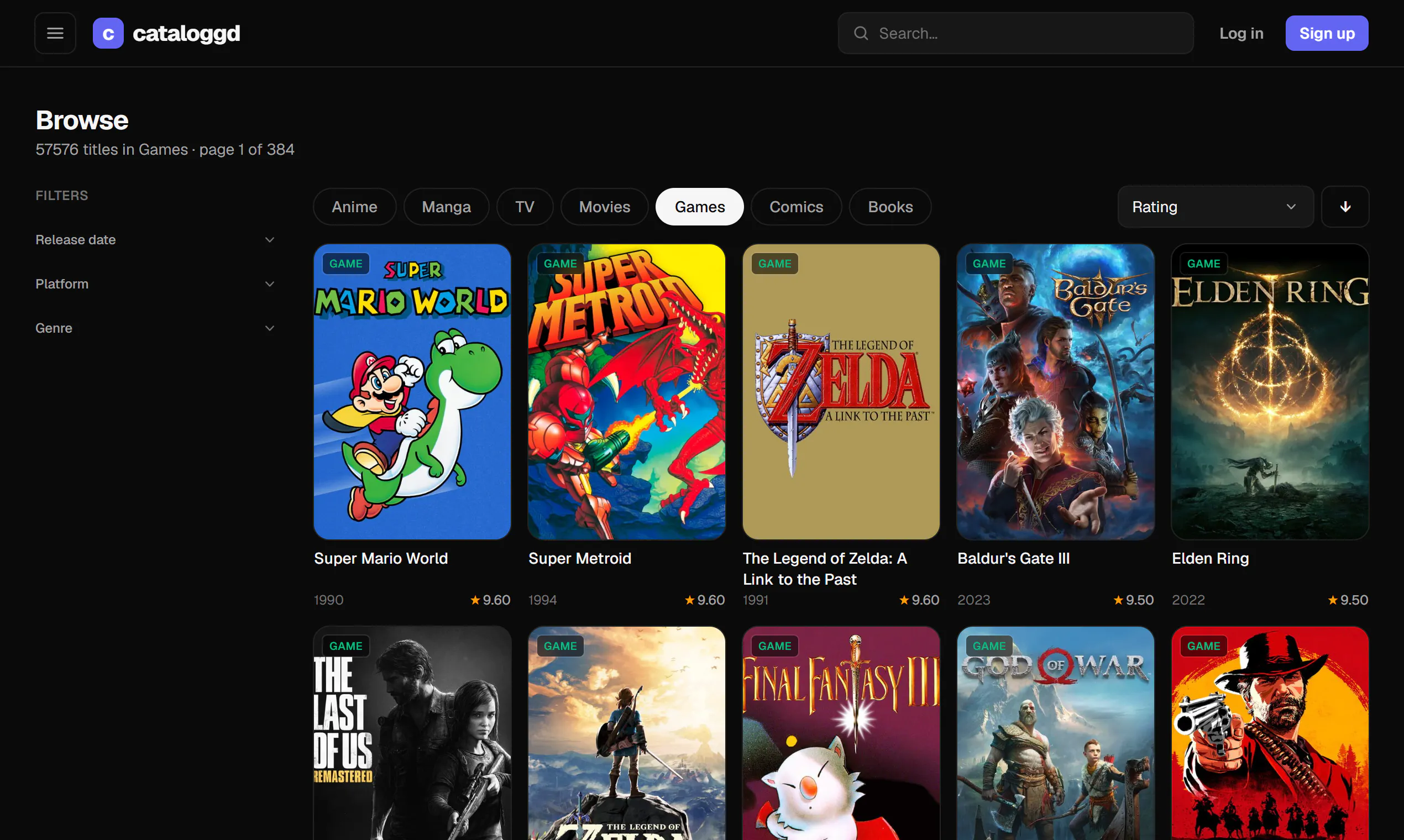Click the Super Metroid title
Image resolution: width=1404 pixels, height=840 pixels.
pos(579,559)
